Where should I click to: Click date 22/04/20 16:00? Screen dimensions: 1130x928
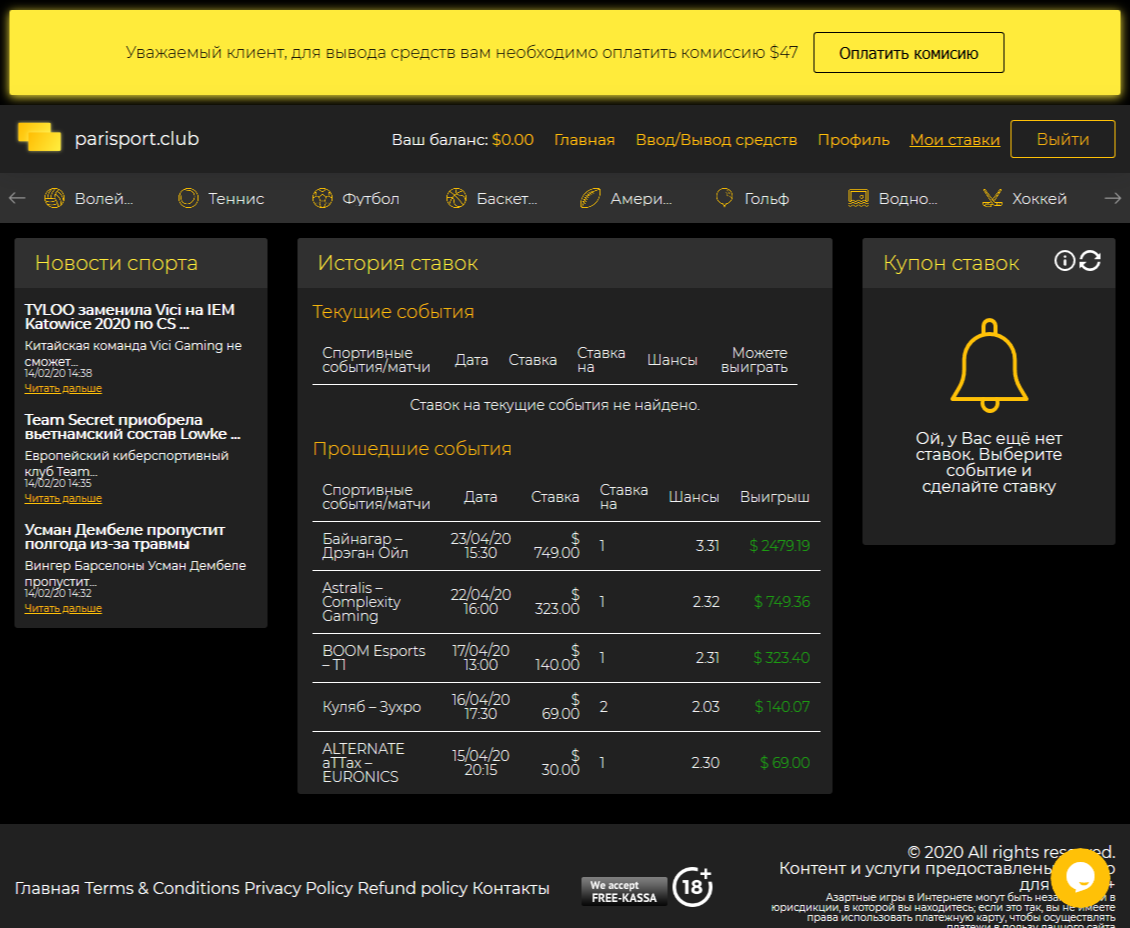tap(480, 602)
